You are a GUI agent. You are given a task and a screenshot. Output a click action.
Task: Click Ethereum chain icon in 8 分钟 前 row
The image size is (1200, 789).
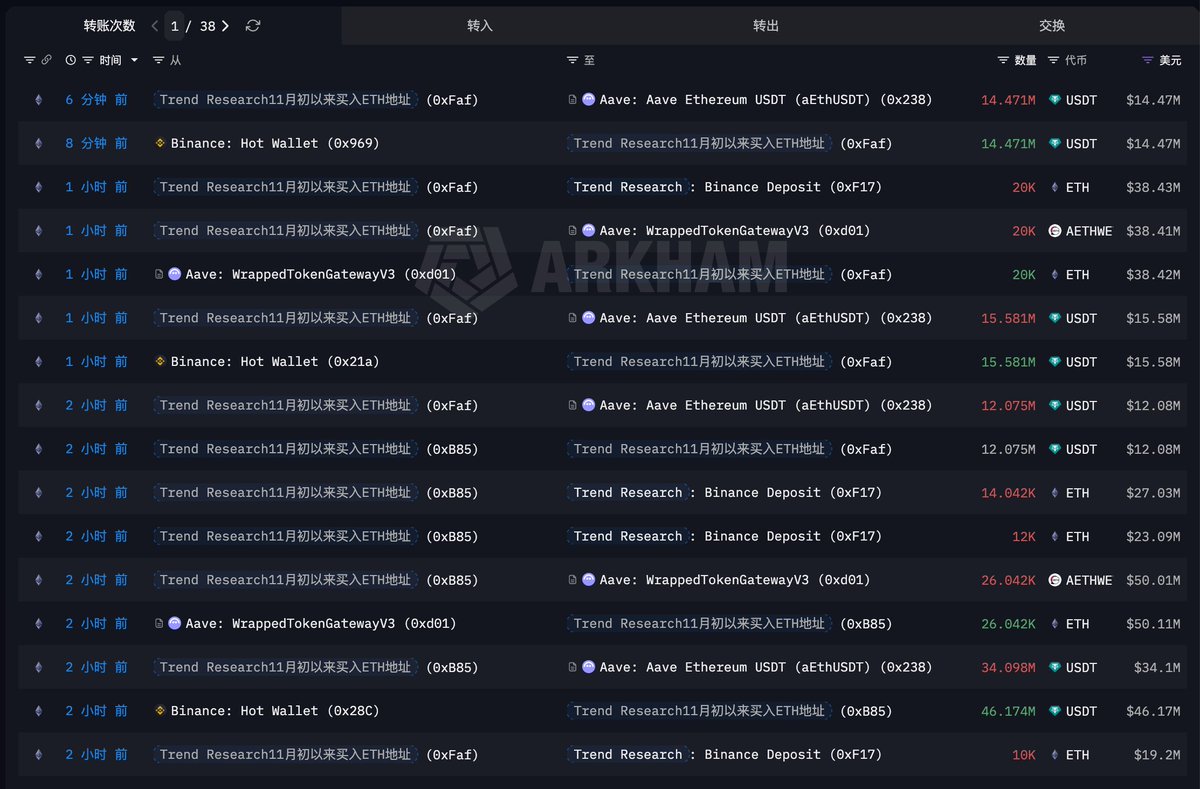[39, 144]
